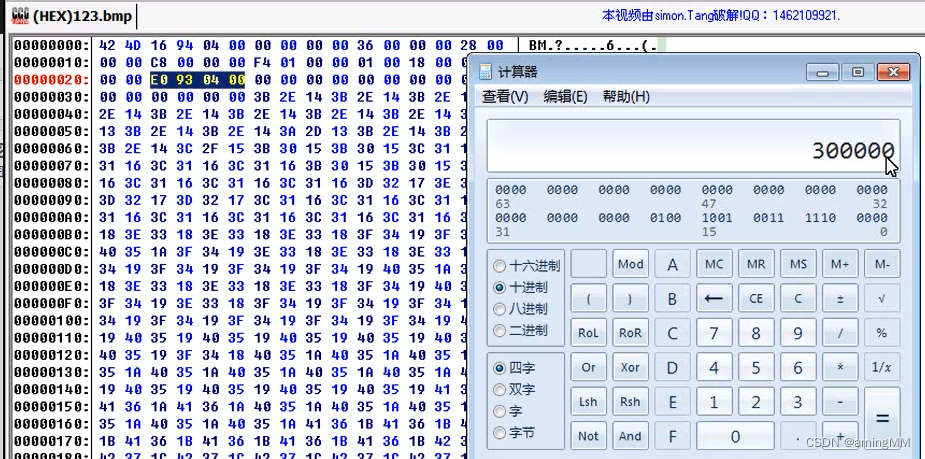Click the Mod button
Viewport: 925px width, 459px height.
point(630,264)
